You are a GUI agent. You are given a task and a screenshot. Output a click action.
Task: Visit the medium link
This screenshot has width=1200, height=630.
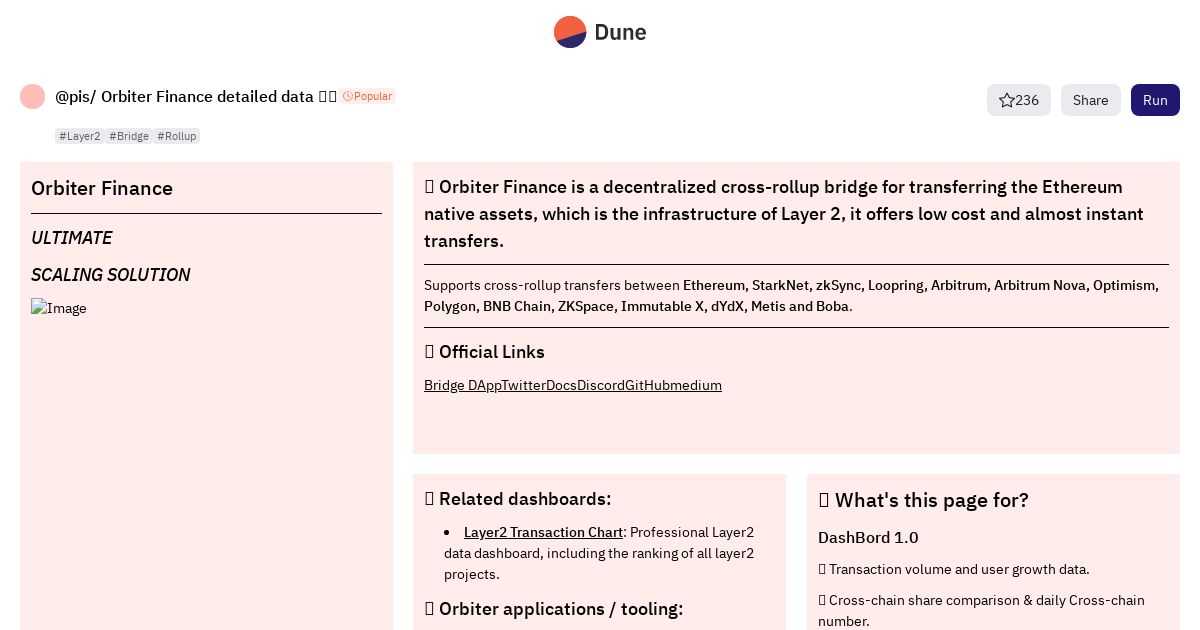696,385
